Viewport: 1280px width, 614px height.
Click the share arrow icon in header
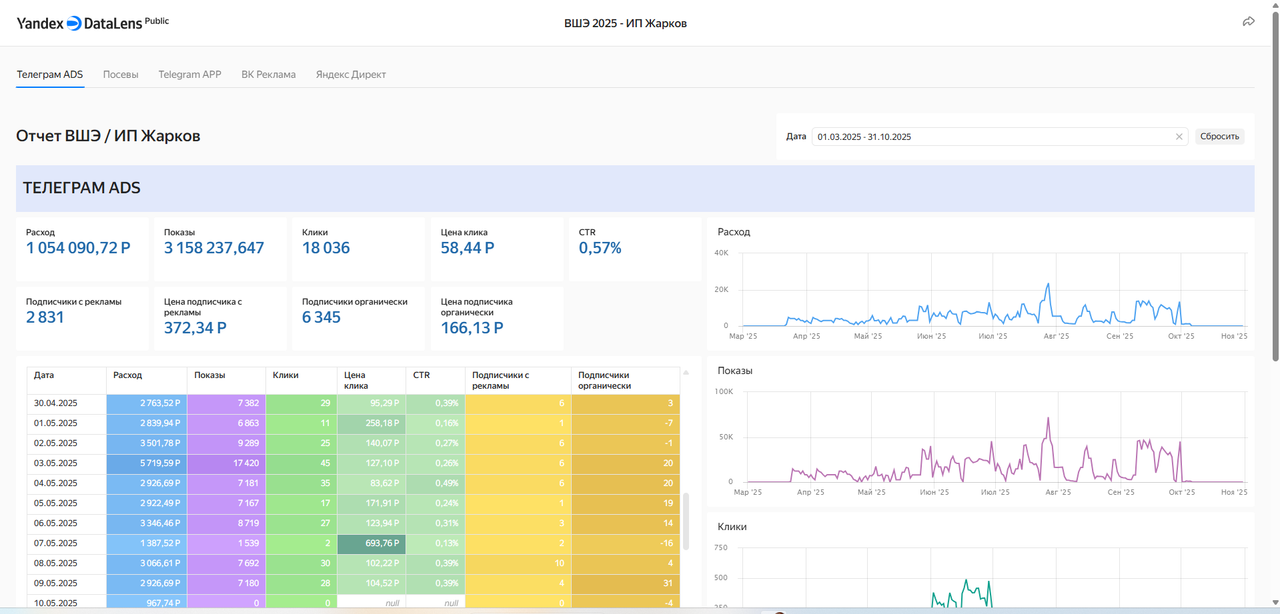point(1248,22)
